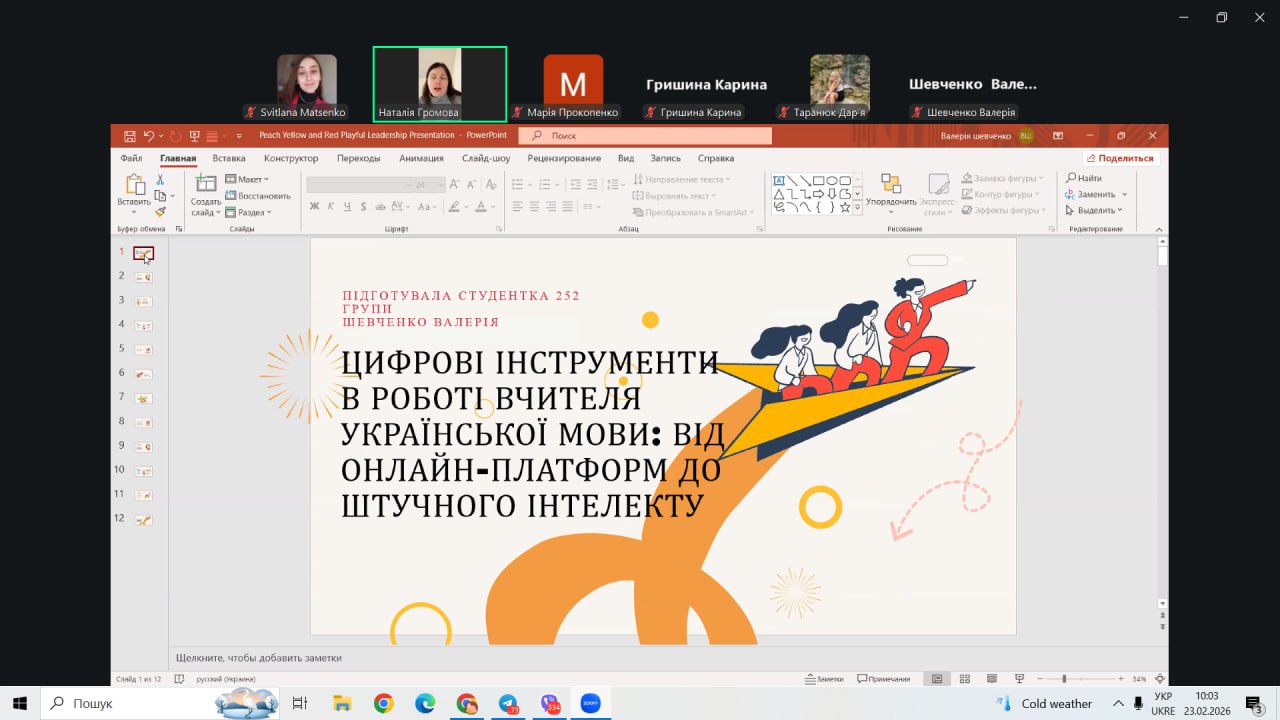Open Chrome from the taskbar
1280x720 pixels.
click(384, 703)
